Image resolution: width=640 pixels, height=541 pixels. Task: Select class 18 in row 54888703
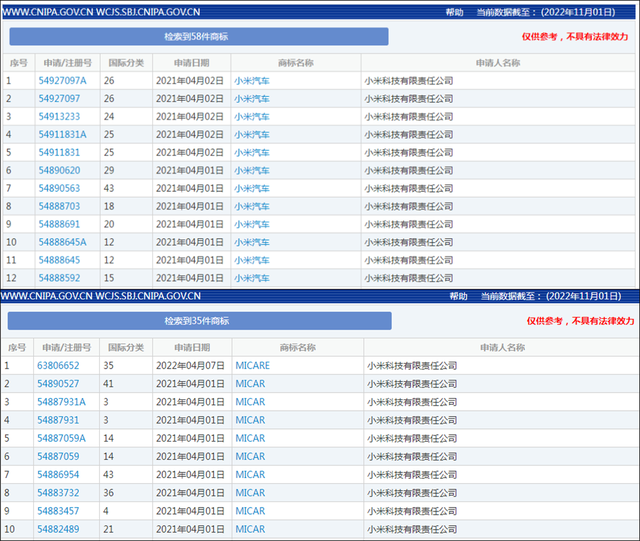click(x=109, y=207)
